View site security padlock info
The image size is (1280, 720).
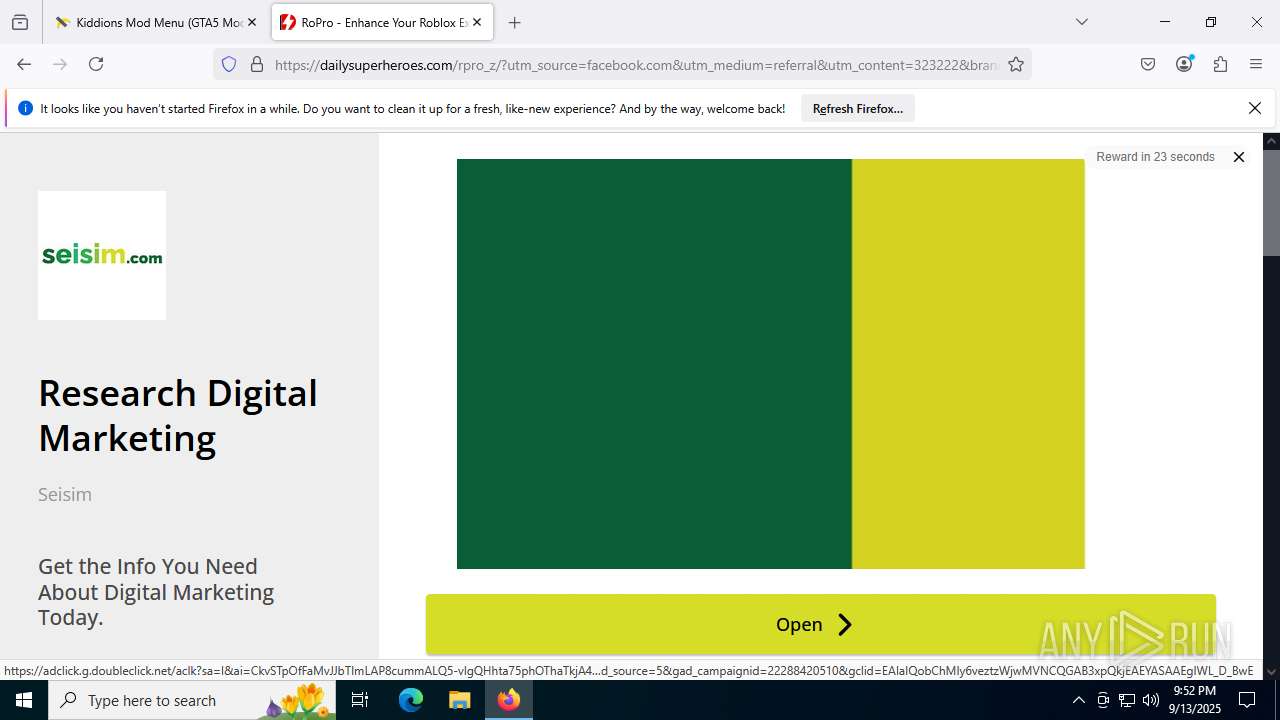coord(257,64)
